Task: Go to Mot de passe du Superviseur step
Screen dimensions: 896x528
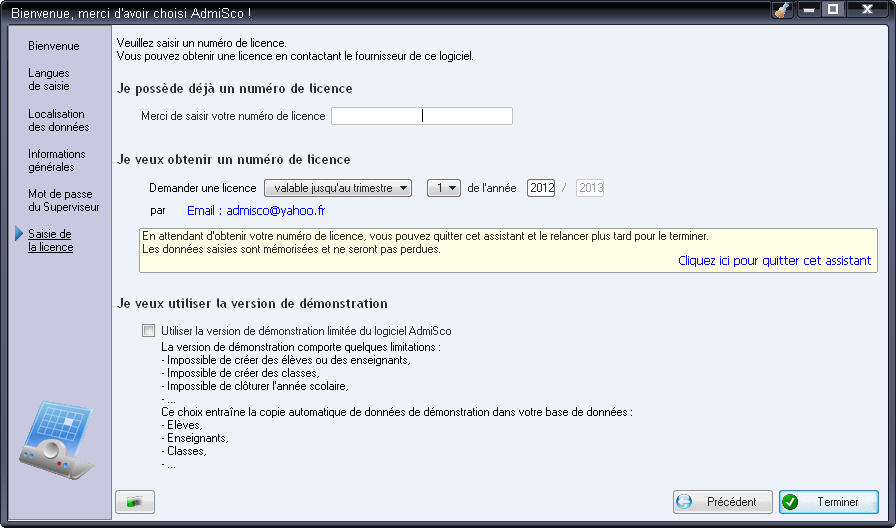Action: coord(64,200)
